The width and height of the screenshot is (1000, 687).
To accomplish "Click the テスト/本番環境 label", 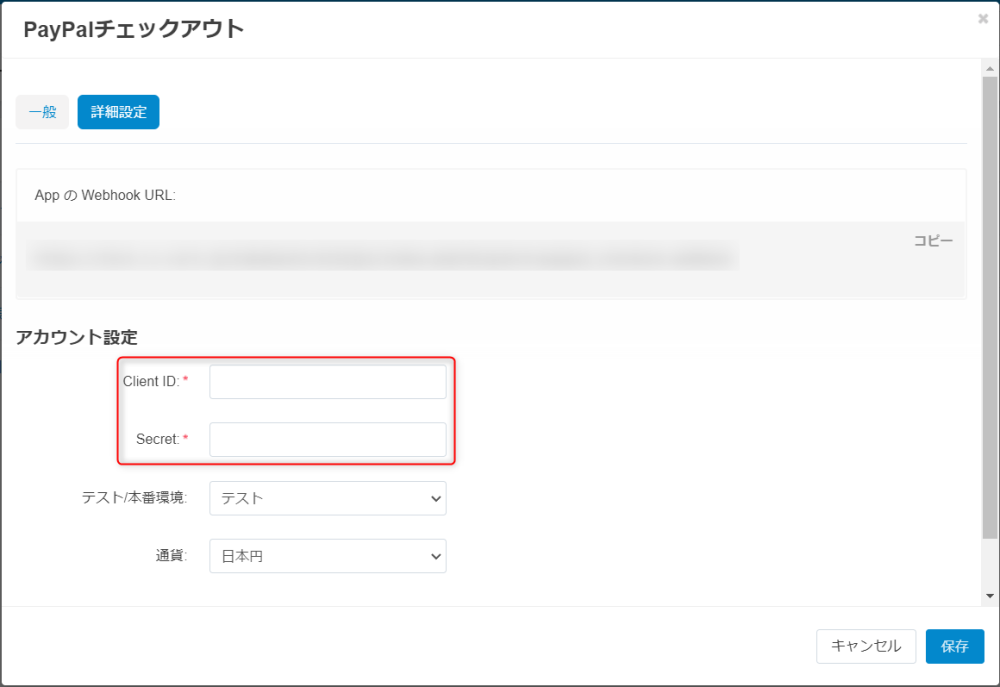I will tap(133, 497).
